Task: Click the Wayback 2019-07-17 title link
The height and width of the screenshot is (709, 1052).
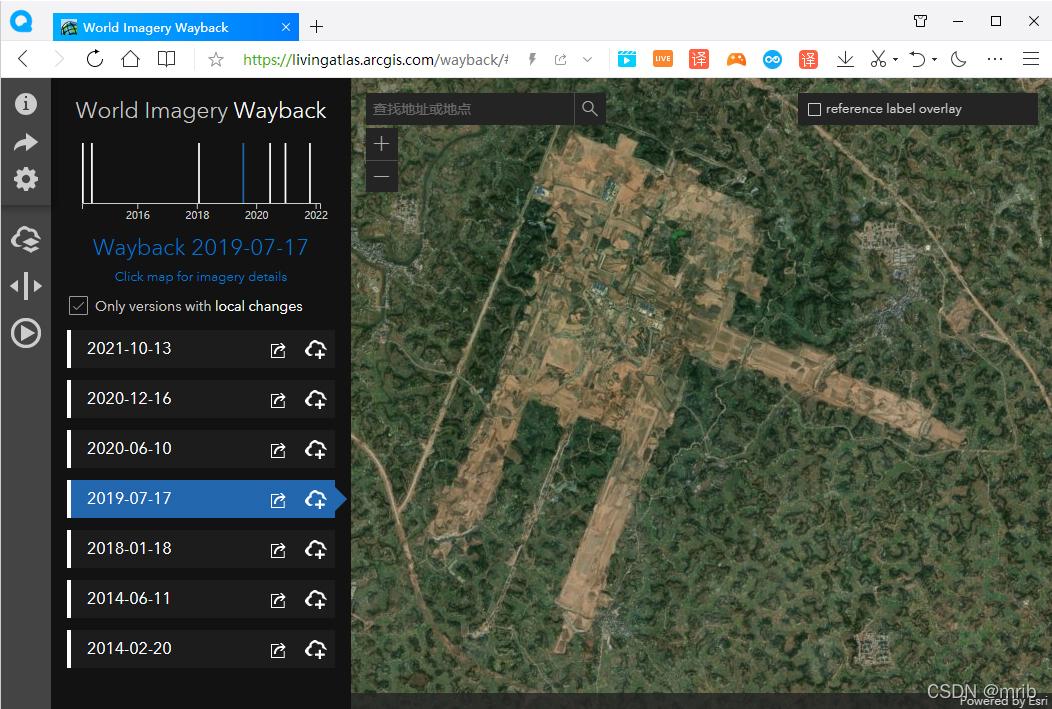Action: (201, 248)
